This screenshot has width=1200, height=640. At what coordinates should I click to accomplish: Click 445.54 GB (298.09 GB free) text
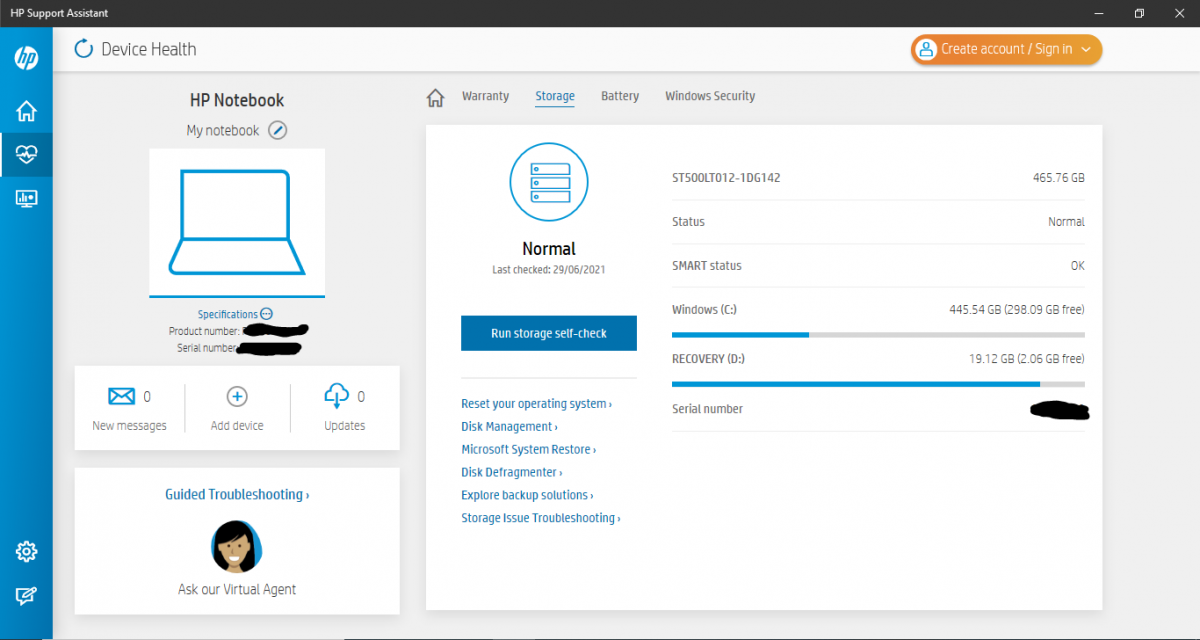coord(1017,310)
